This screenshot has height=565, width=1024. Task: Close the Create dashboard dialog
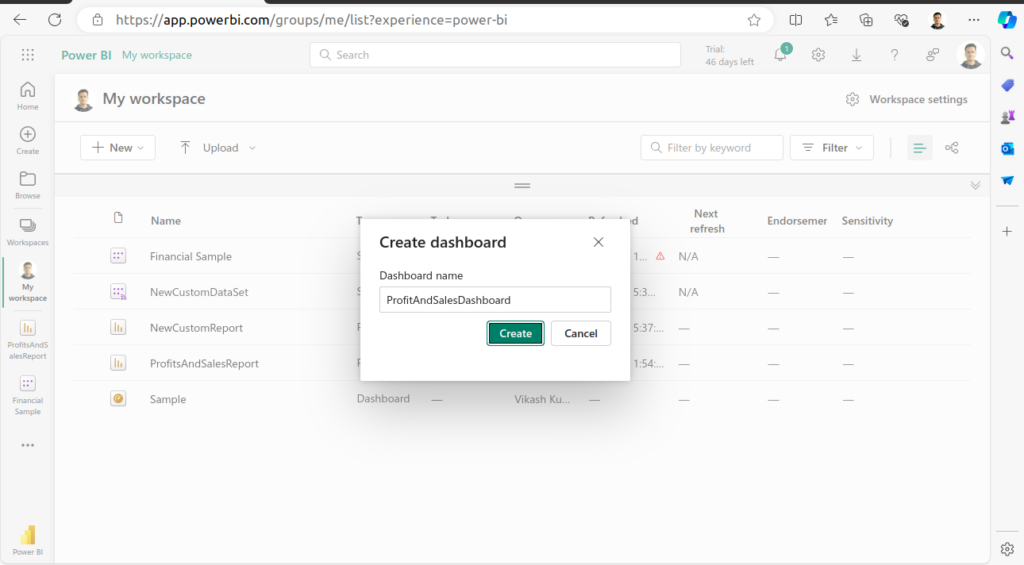598,242
